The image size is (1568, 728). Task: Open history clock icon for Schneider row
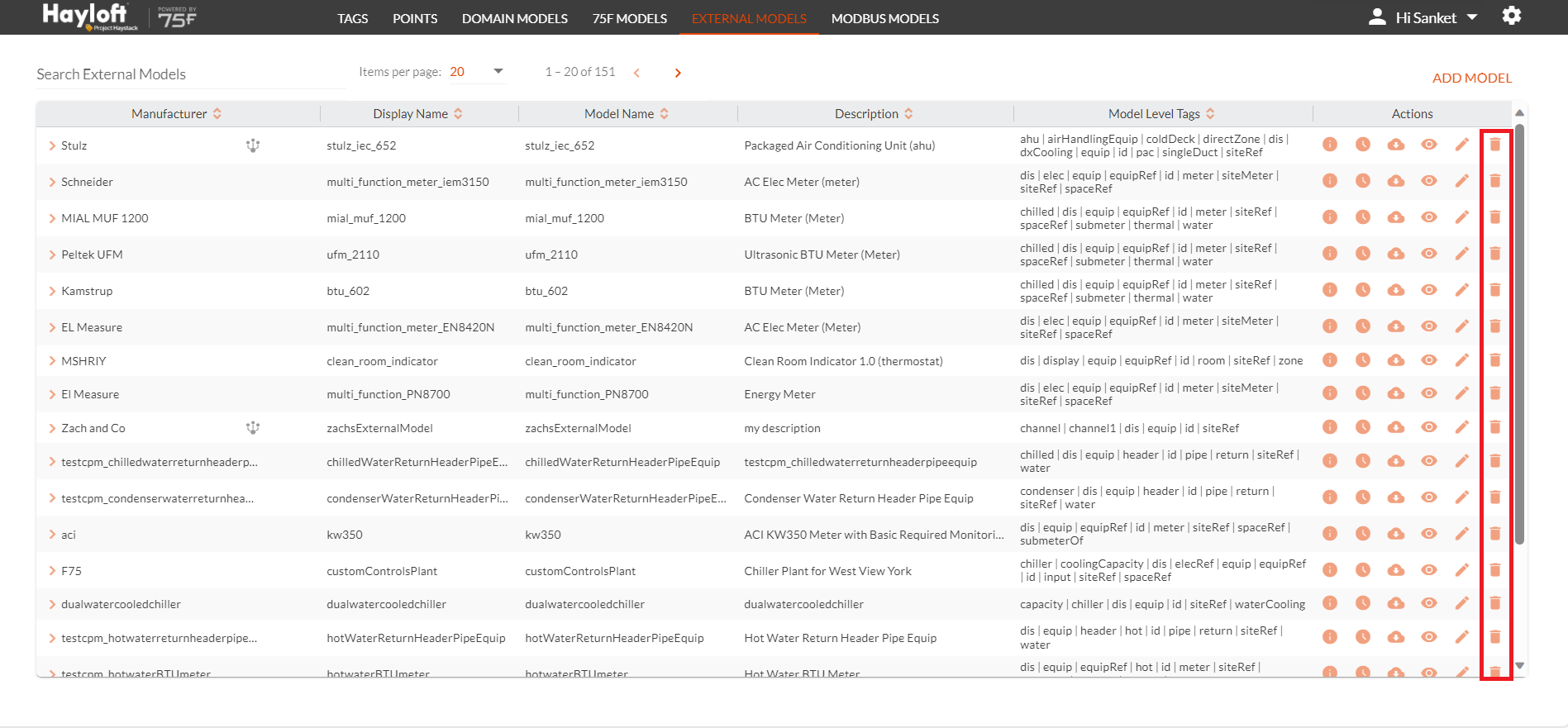pyautogui.click(x=1363, y=181)
